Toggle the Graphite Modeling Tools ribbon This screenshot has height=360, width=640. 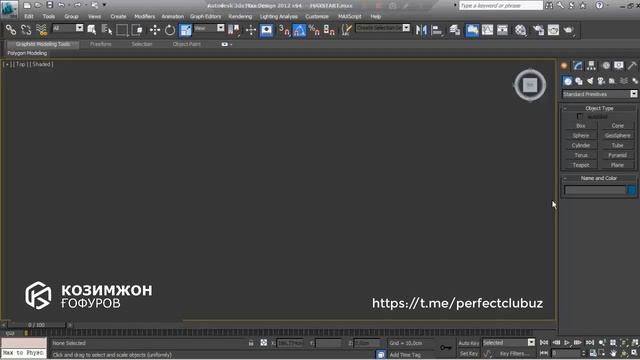point(472,30)
